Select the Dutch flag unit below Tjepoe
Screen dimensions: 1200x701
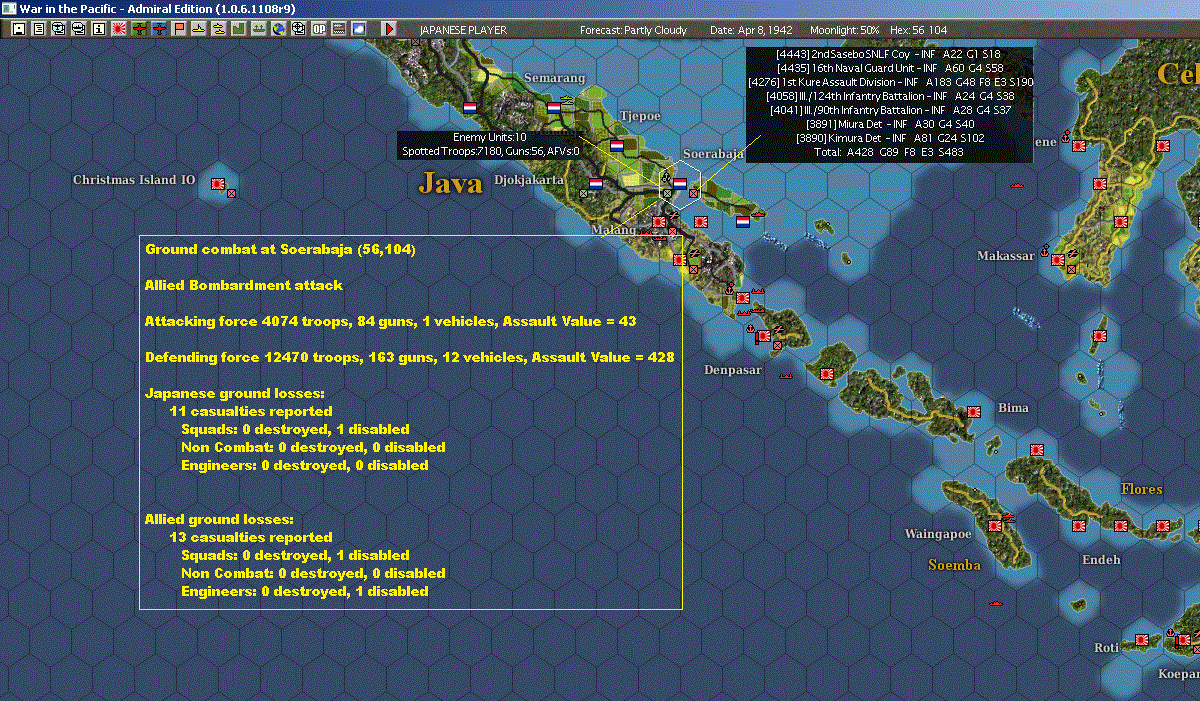coord(617,145)
